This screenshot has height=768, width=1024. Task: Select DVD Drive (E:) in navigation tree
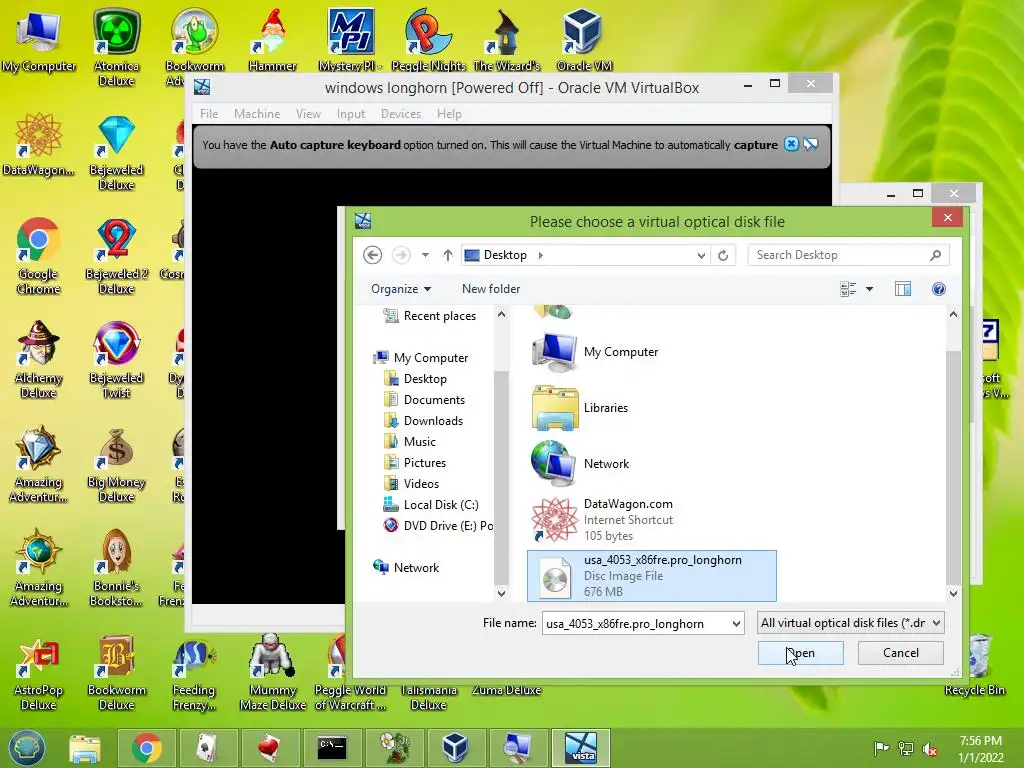pyautogui.click(x=438, y=526)
